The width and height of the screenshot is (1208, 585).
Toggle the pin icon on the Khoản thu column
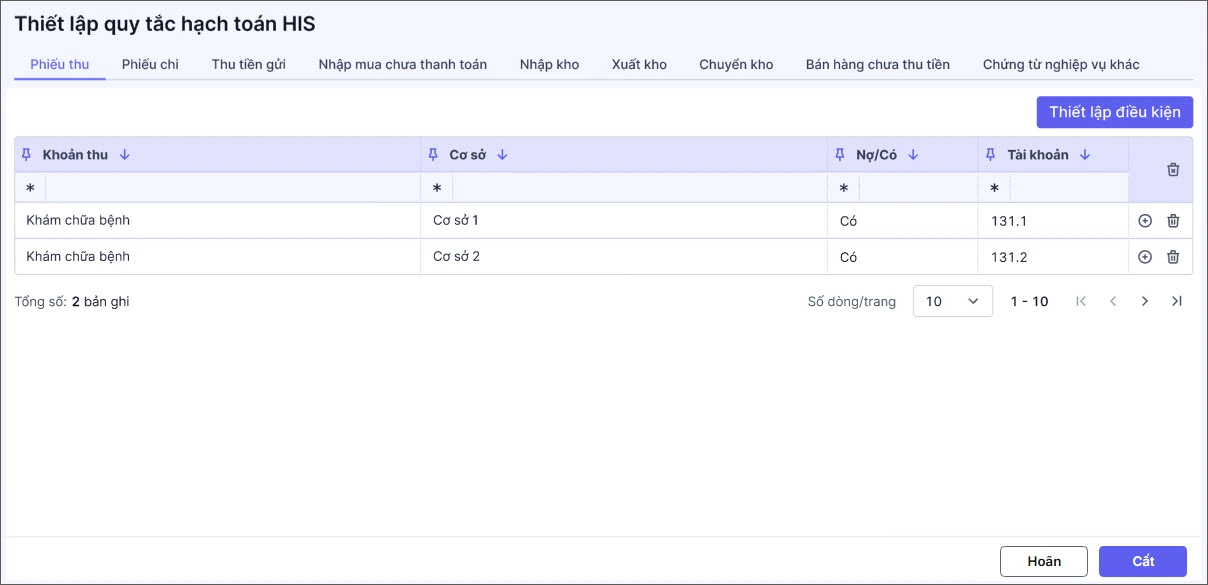tap(27, 155)
